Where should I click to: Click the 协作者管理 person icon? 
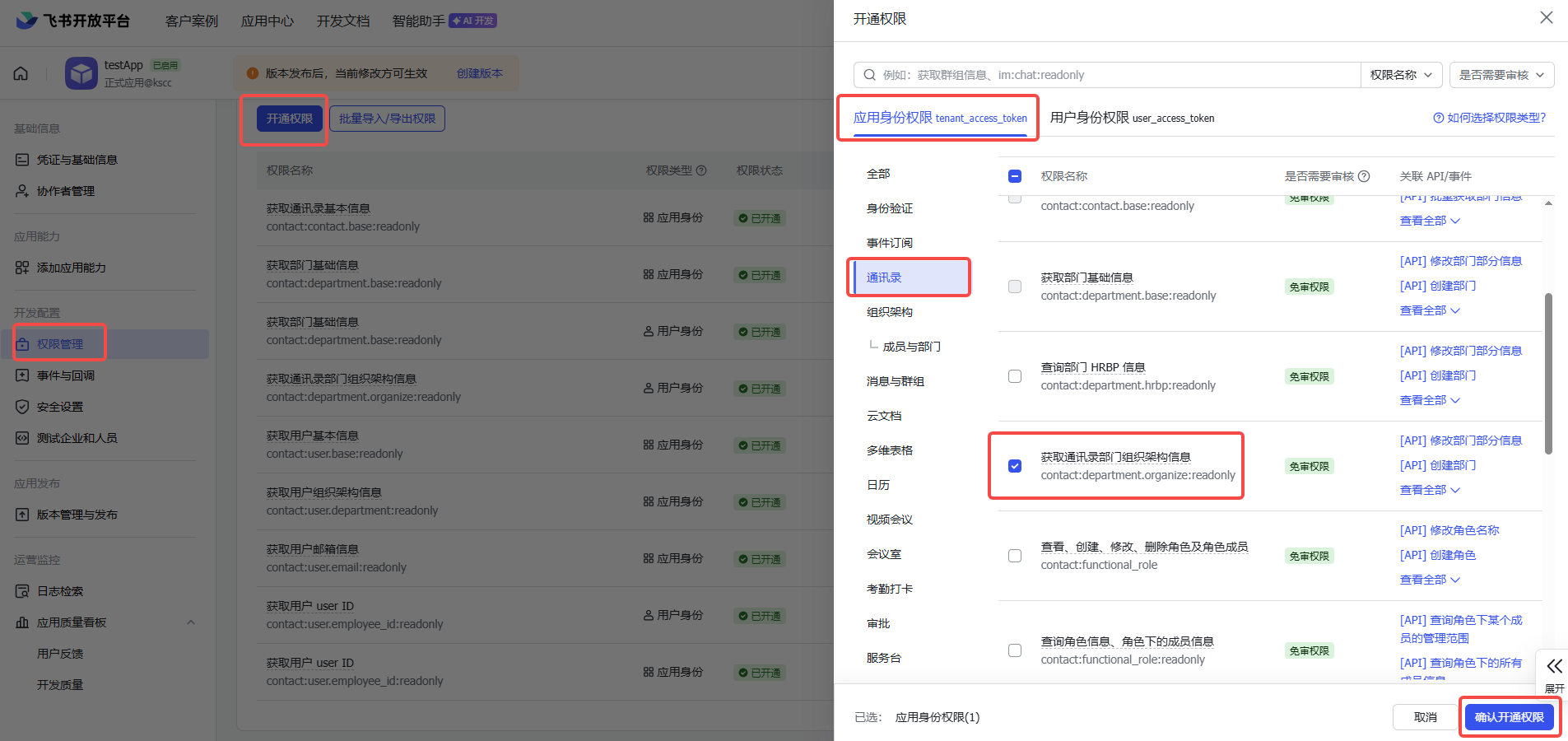(x=22, y=191)
